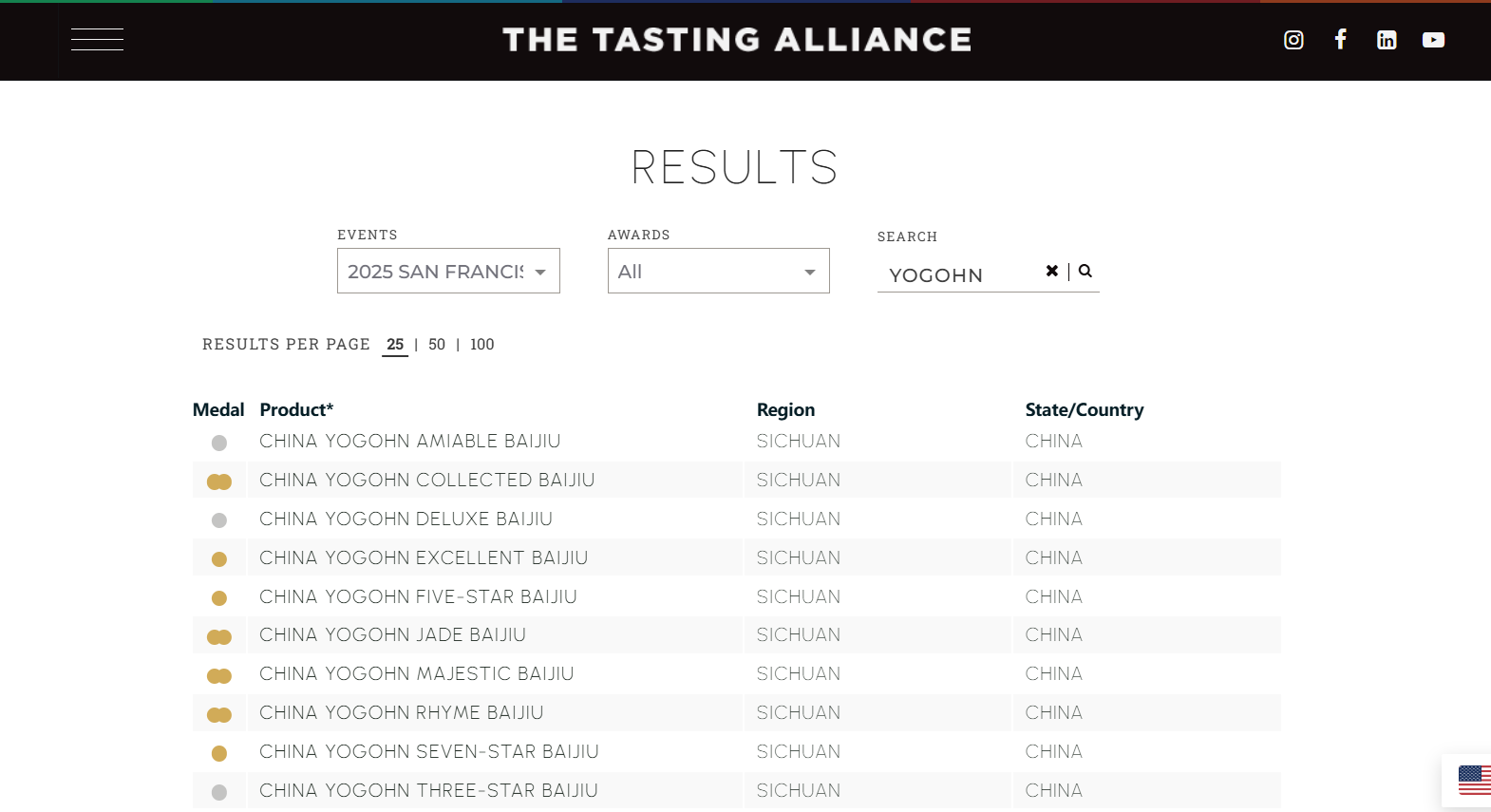Open the LinkedIn page icon

click(x=1387, y=40)
